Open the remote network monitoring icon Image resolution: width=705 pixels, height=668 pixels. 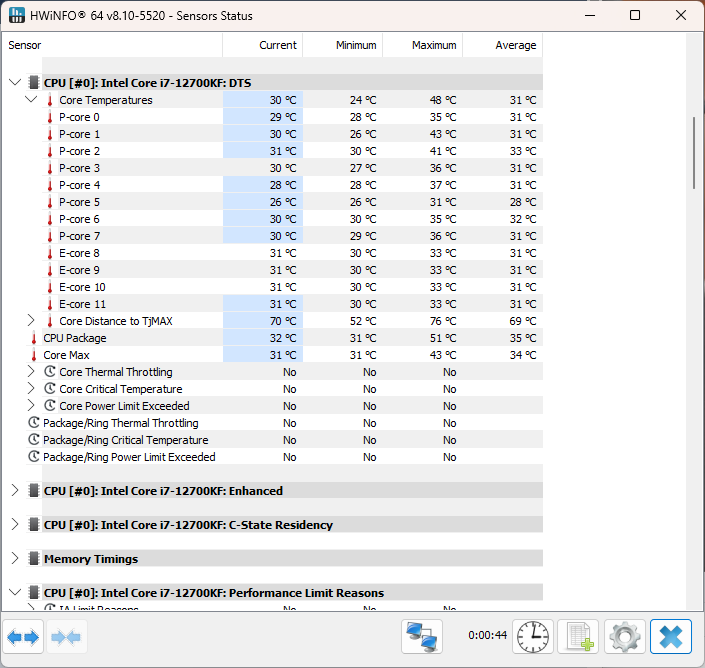pos(422,637)
